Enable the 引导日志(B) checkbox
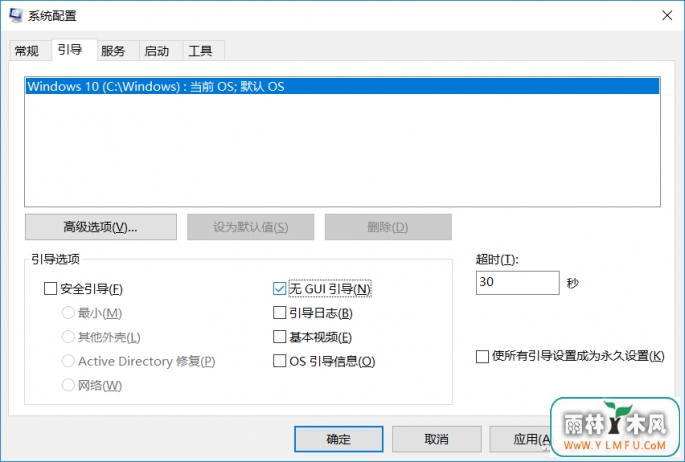The height and width of the screenshot is (462, 685). (279, 313)
